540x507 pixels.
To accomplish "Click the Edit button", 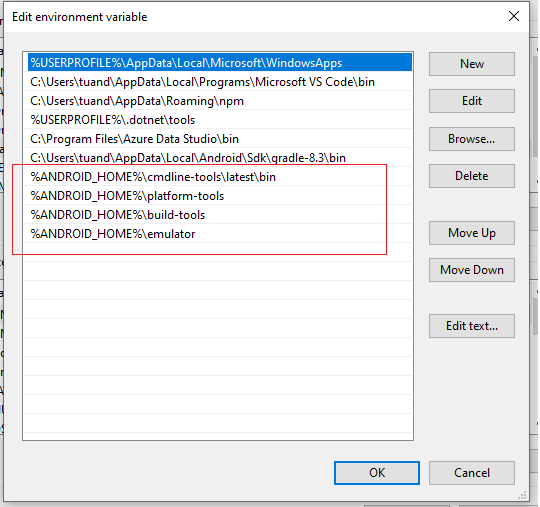I will pos(471,101).
